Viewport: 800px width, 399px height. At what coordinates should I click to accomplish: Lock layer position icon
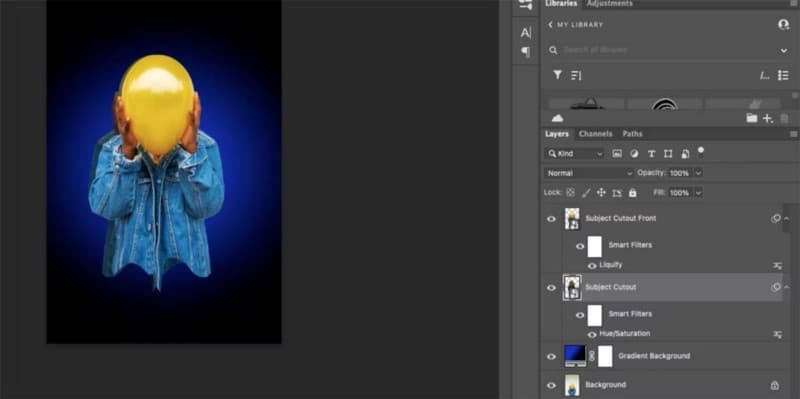point(601,193)
